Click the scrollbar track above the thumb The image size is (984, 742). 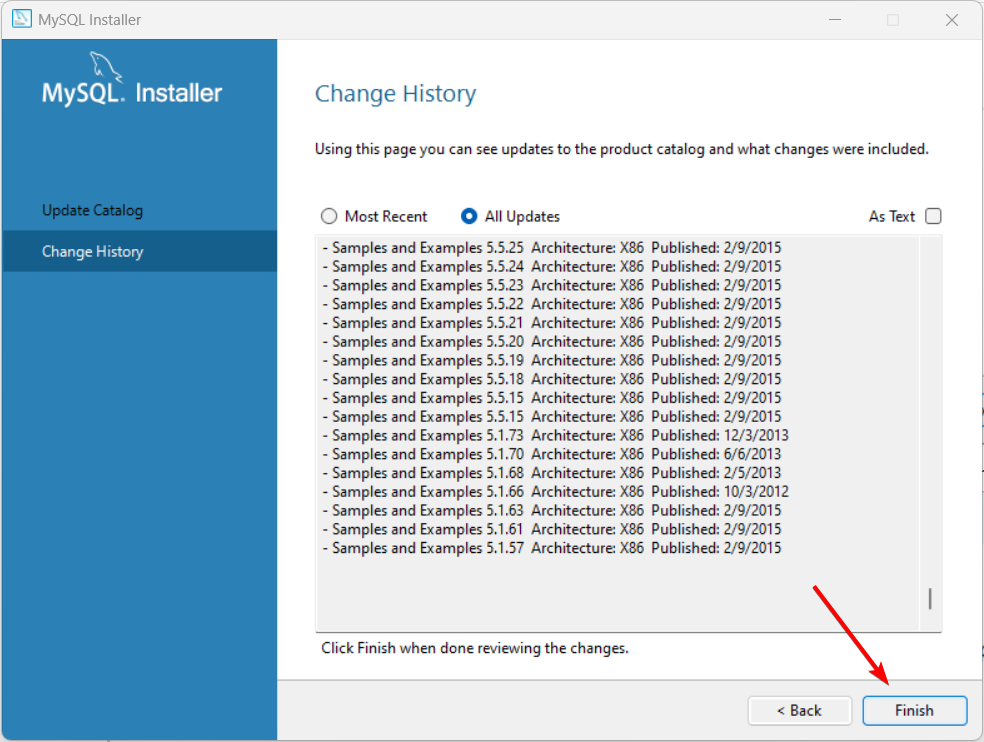point(929,411)
